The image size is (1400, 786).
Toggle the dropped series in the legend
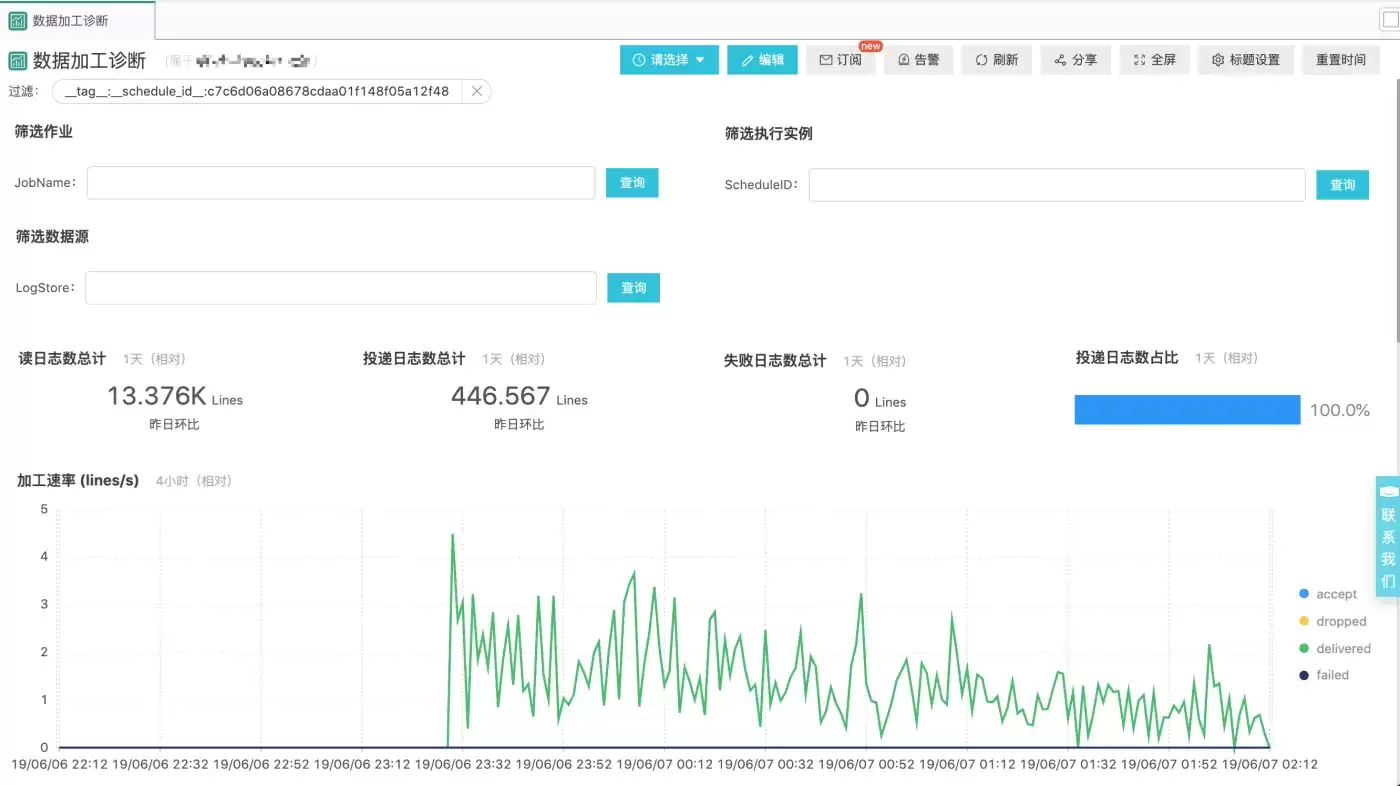click(1332, 621)
